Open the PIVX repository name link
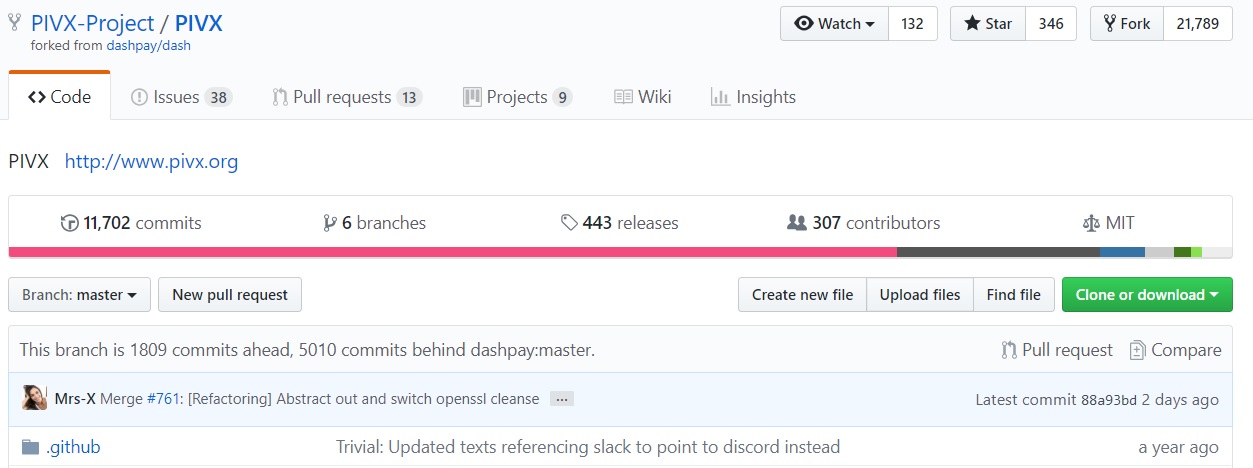 click(x=199, y=23)
